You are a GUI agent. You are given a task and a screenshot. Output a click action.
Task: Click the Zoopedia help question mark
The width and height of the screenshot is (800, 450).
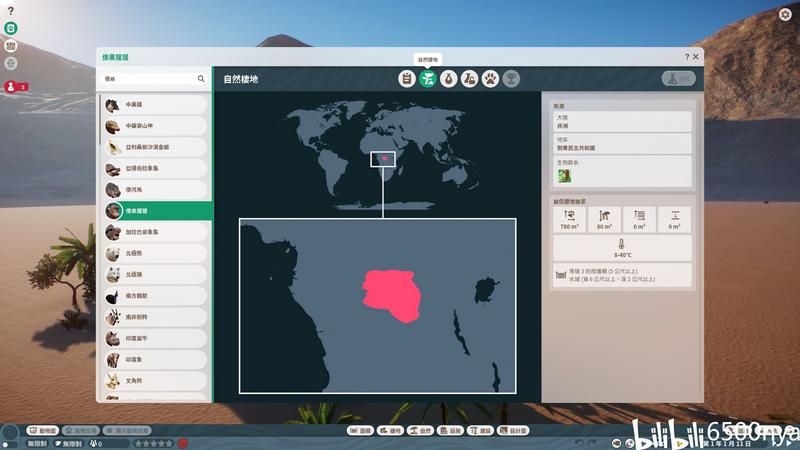tap(687, 57)
